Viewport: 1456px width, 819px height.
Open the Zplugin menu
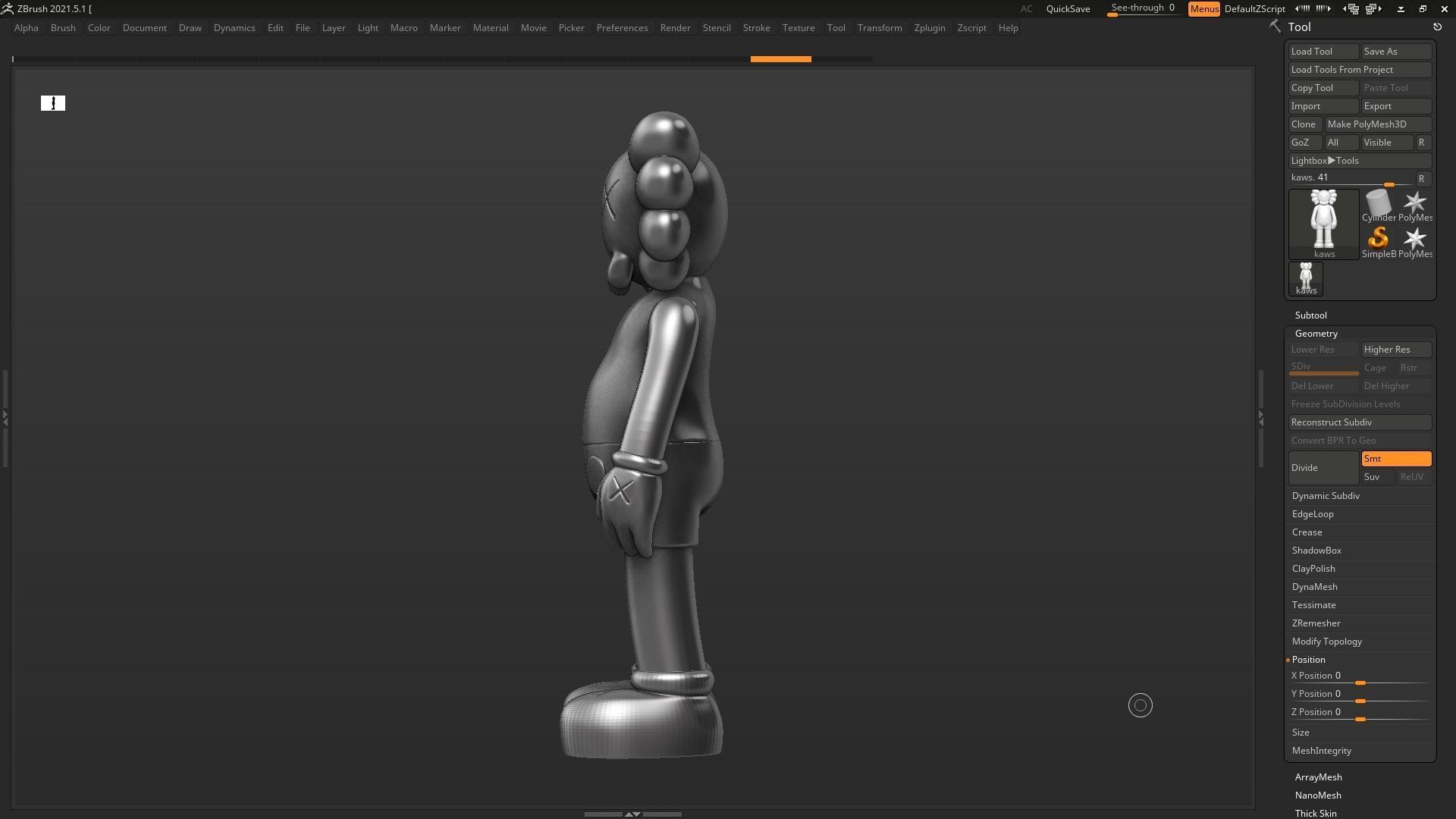[x=930, y=28]
